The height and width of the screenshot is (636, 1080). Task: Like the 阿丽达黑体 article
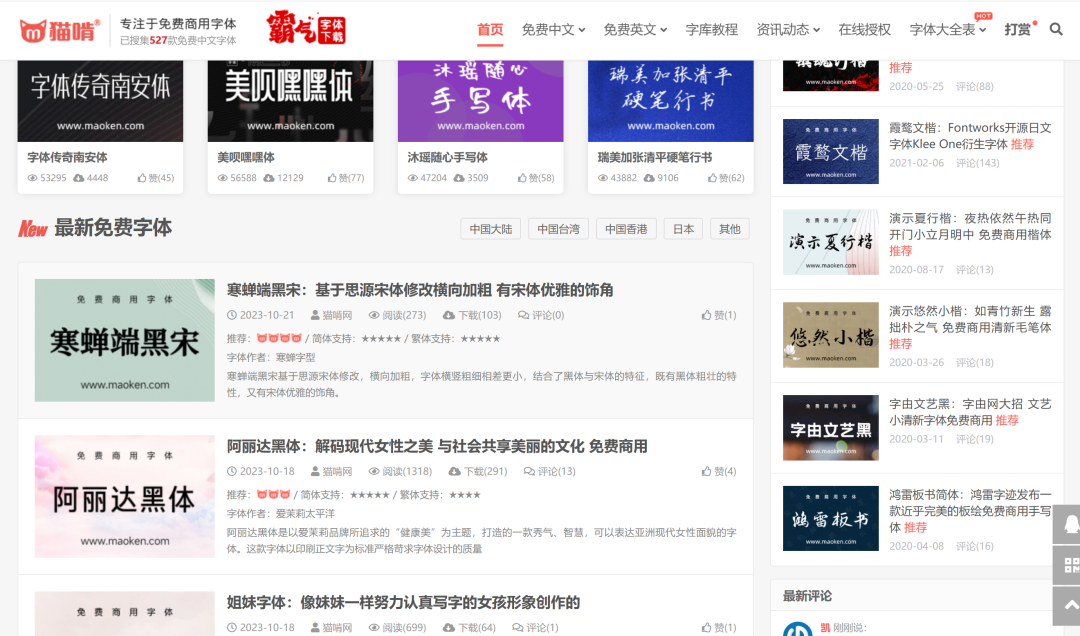coord(718,471)
